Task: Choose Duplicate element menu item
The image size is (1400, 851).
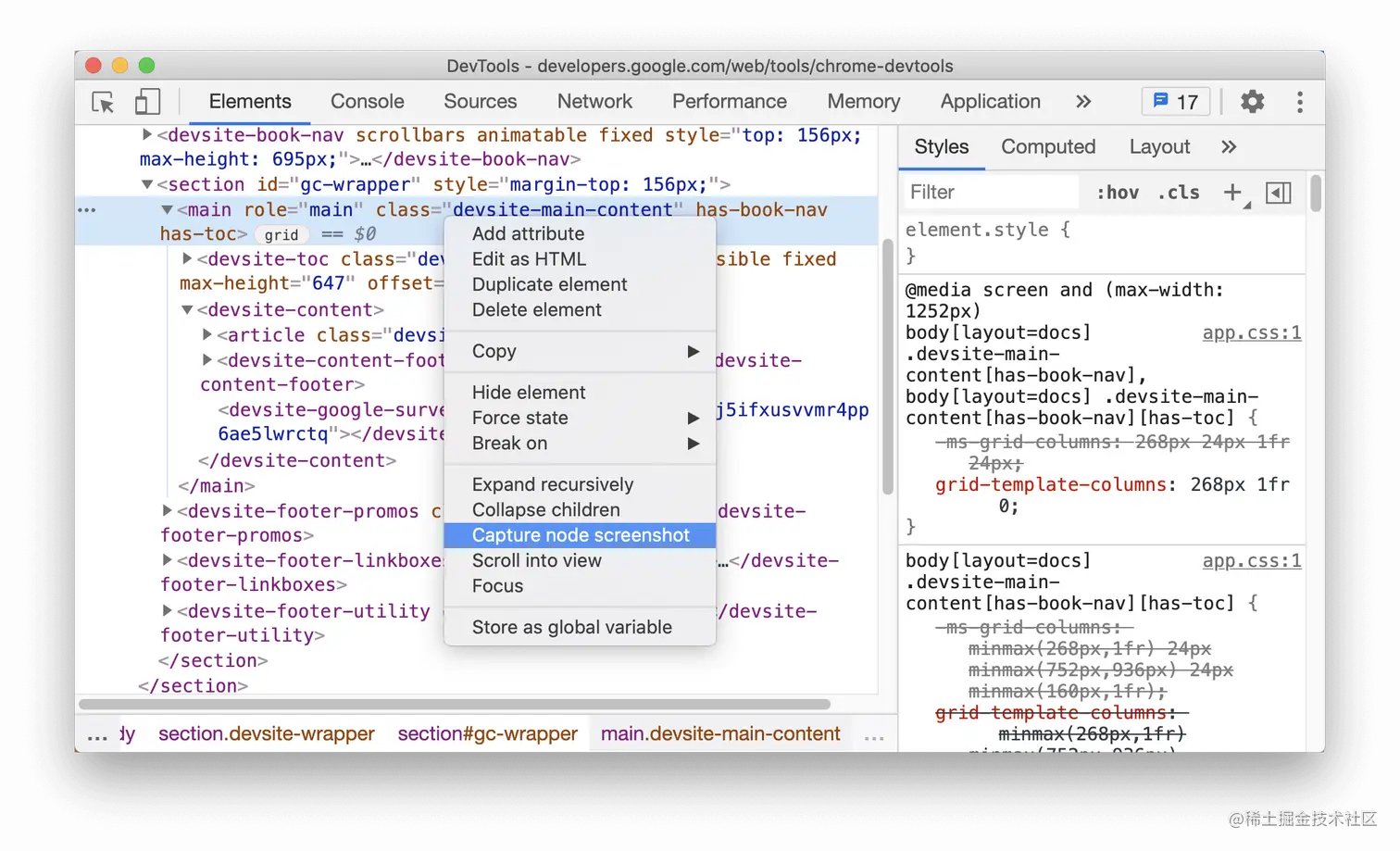Action: point(581,284)
